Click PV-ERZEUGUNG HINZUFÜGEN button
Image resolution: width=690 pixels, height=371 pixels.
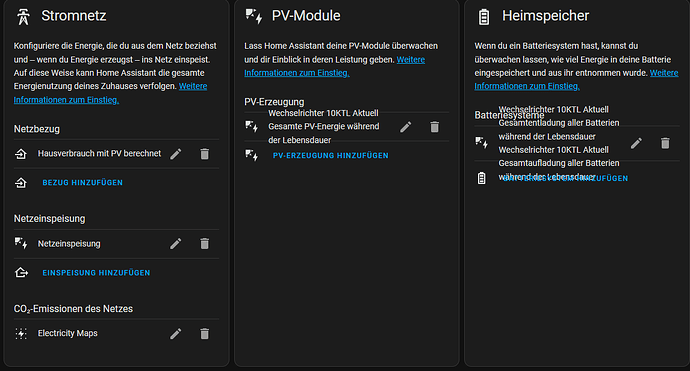331,155
